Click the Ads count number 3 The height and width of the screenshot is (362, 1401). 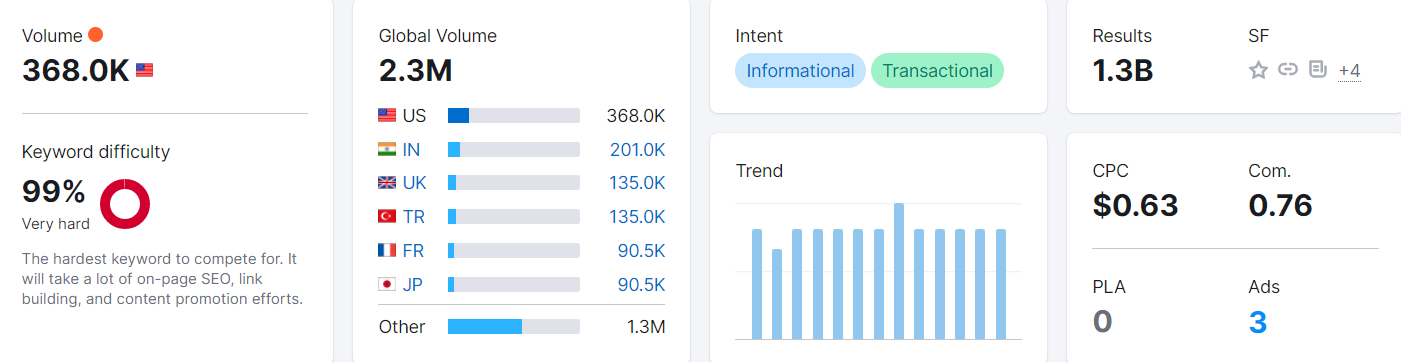1258,322
